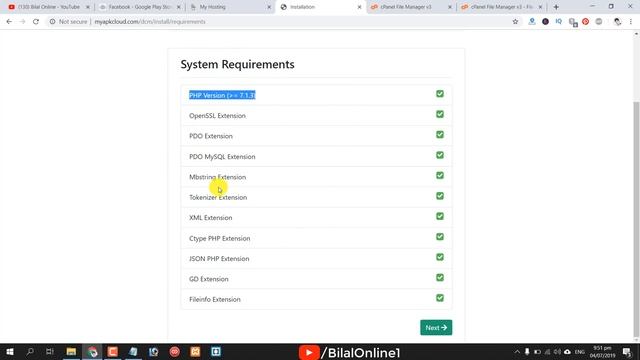This screenshot has width=640, height=360.
Task: Click the green check beside JSON PHP Extension
Action: [440, 257]
